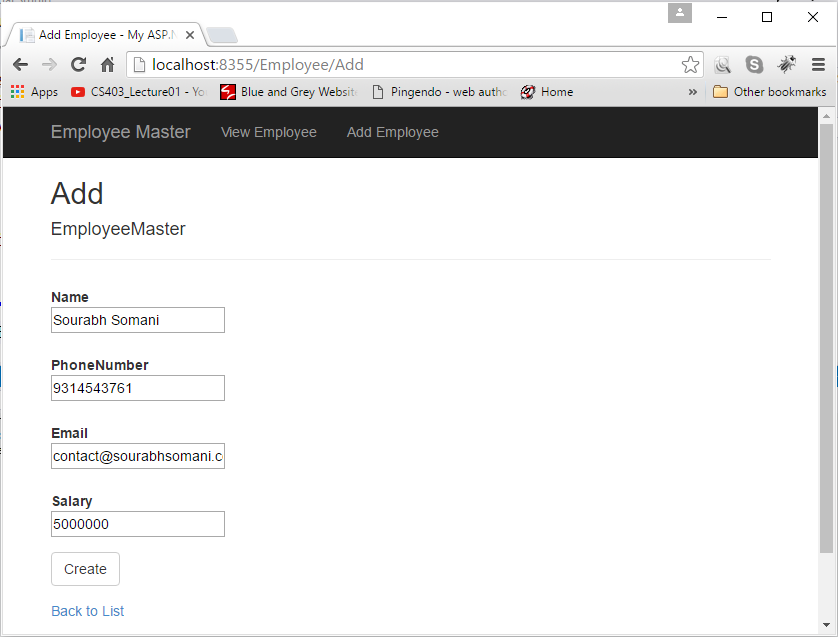Focus the Salary input field
838x637 pixels.
[138, 524]
